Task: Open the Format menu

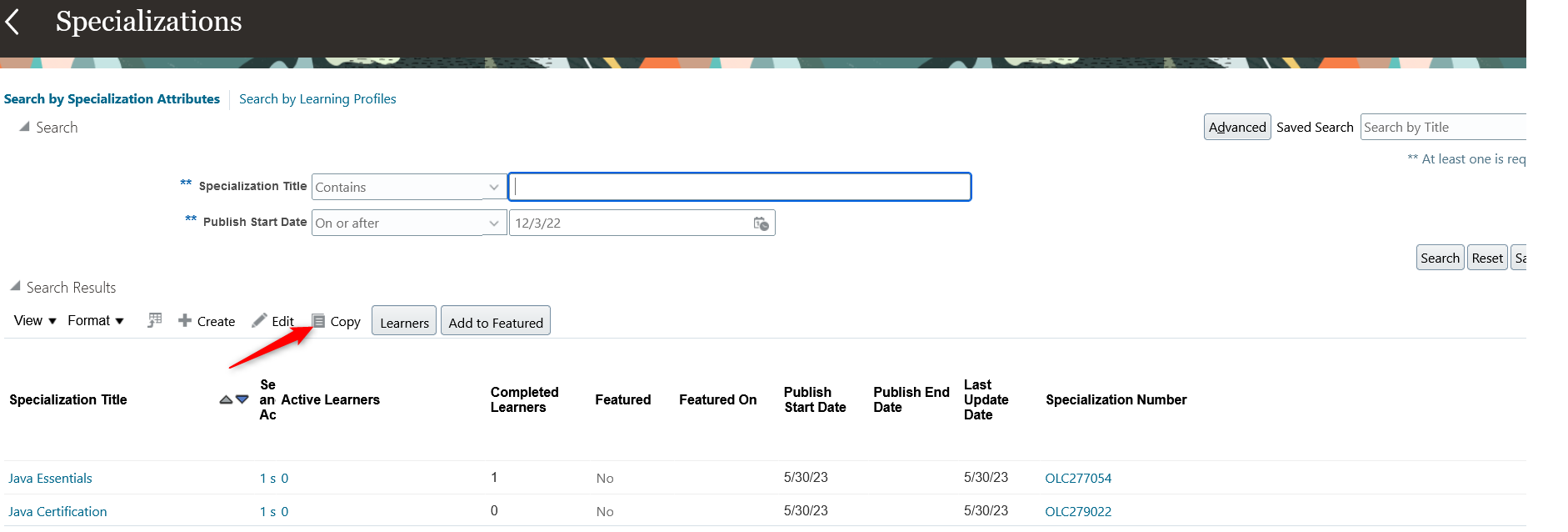Action: (96, 321)
